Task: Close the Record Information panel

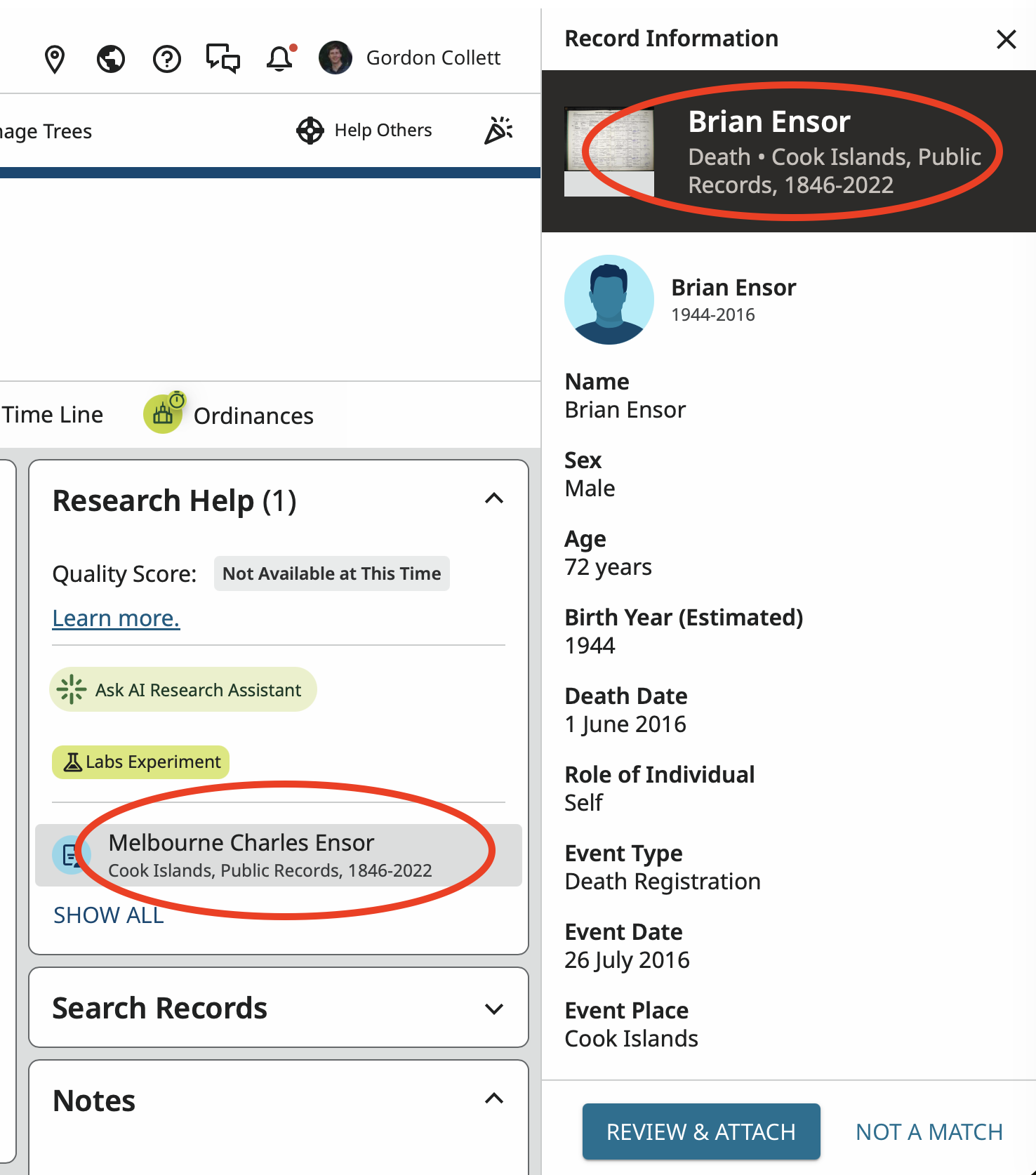Action: tap(1007, 39)
